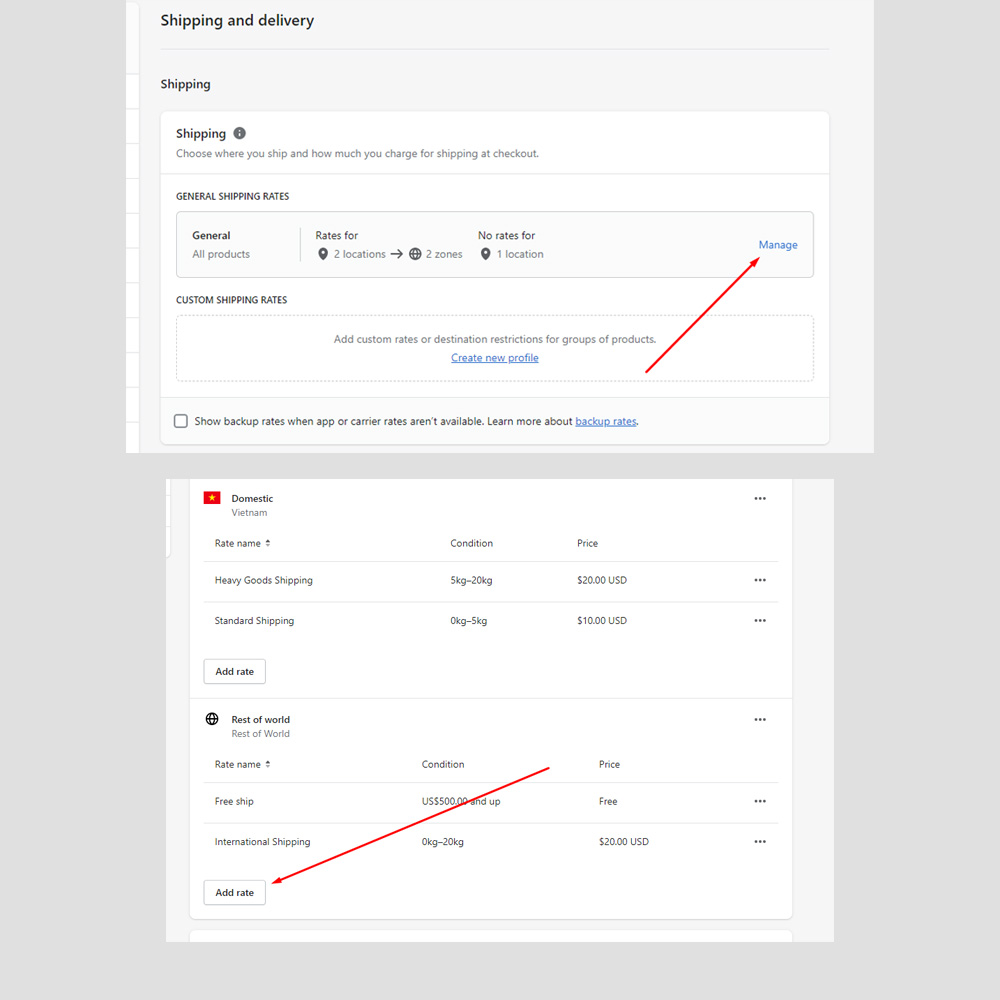
Task: Select the Heavy Goods Shipping rate name
Action: point(263,580)
